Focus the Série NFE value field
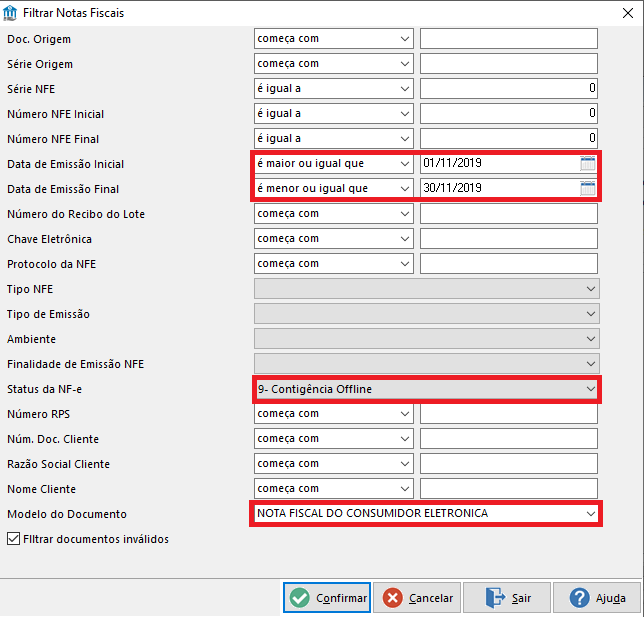Viewport: 644px width, 617px height. click(x=508, y=89)
